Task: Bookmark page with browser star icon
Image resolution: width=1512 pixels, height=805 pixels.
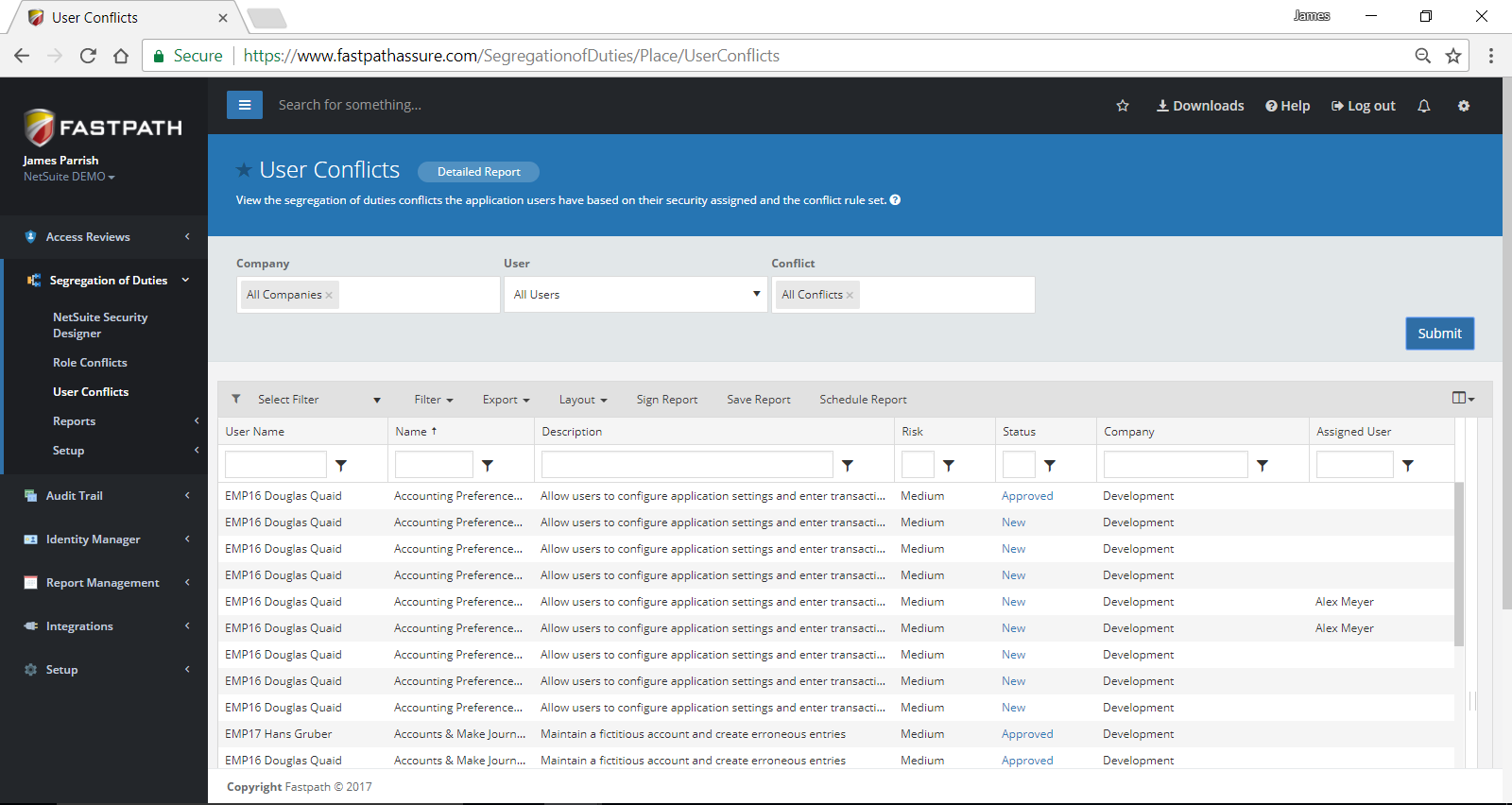Action: click(1453, 56)
